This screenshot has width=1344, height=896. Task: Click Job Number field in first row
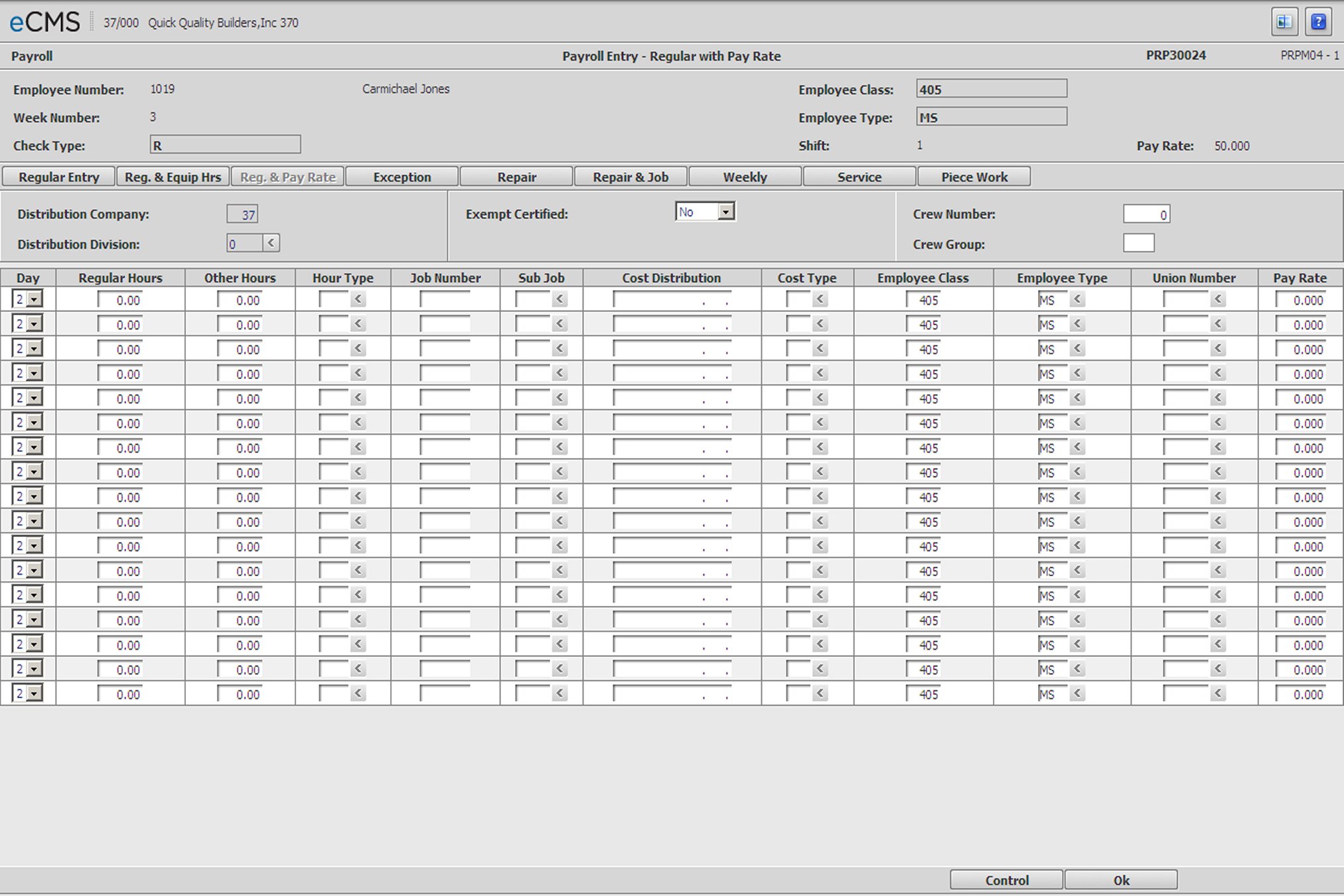[445, 299]
